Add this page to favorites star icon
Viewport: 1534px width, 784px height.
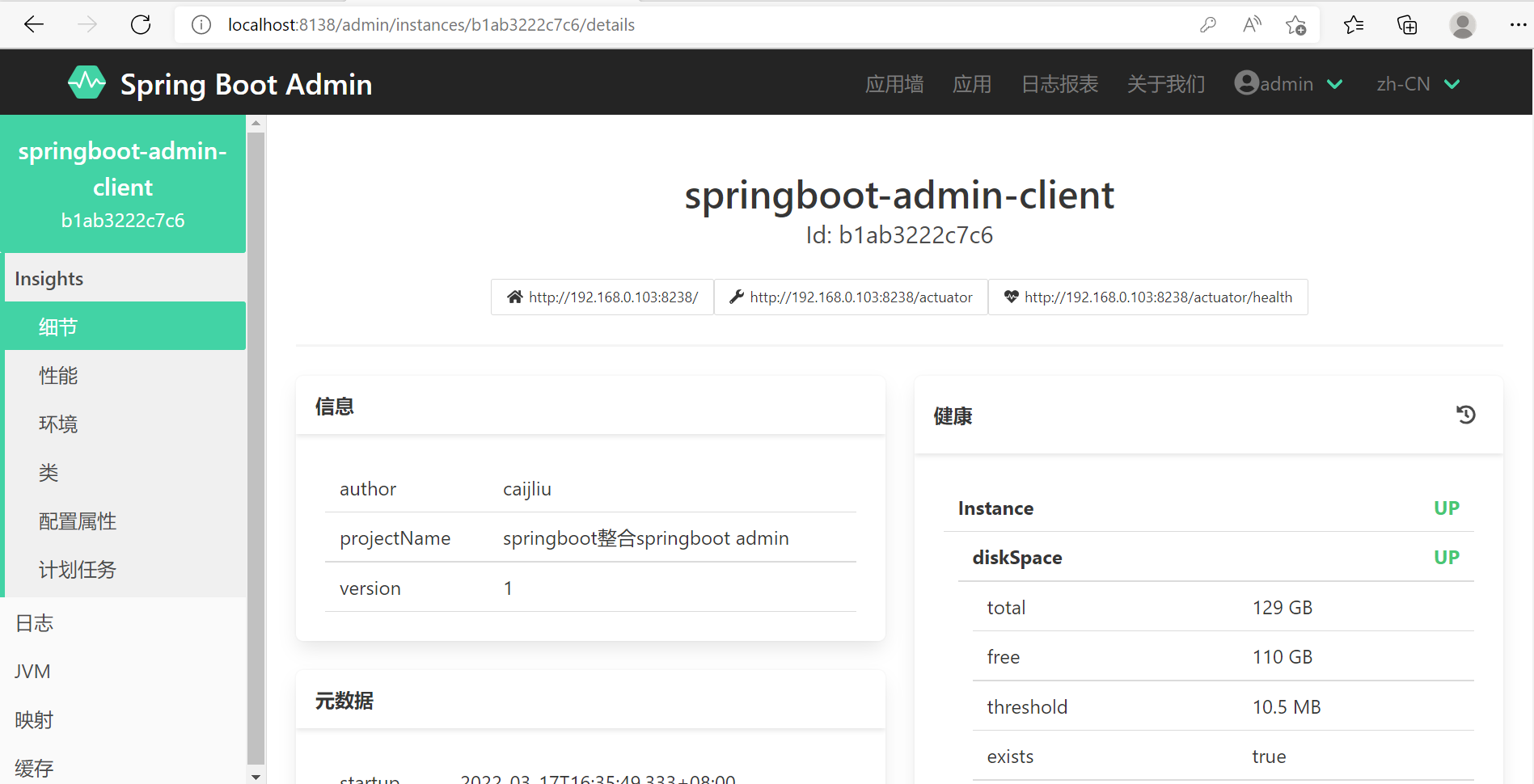click(x=1296, y=25)
